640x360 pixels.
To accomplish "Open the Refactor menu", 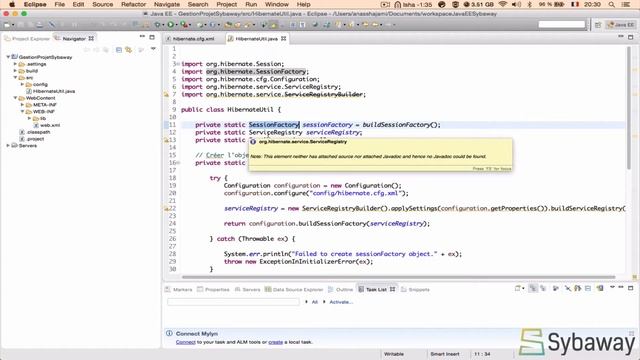I will (x=133, y=4).
